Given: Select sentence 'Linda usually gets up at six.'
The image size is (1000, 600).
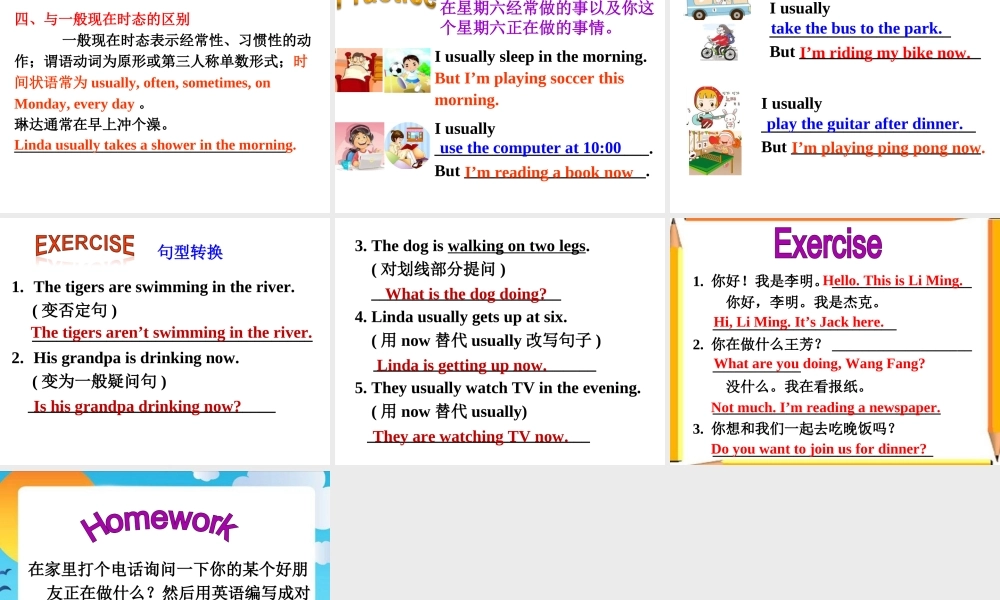Looking at the screenshot, I should pos(469,317).
